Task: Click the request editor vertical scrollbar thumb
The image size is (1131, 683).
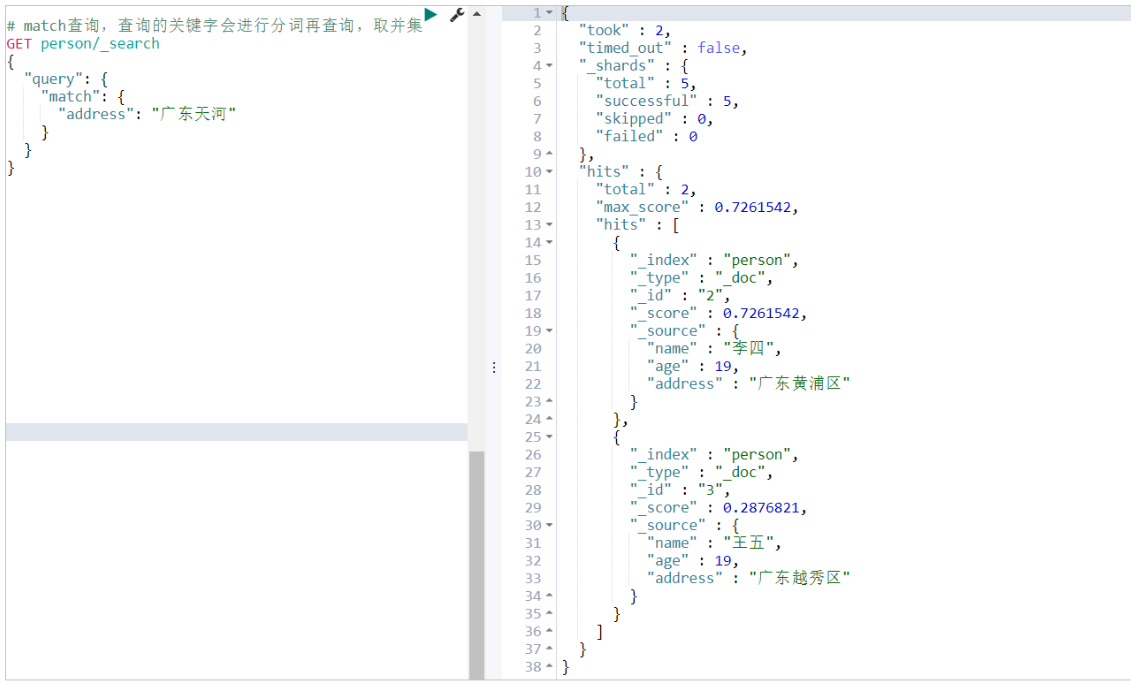Action: point(476,565)
